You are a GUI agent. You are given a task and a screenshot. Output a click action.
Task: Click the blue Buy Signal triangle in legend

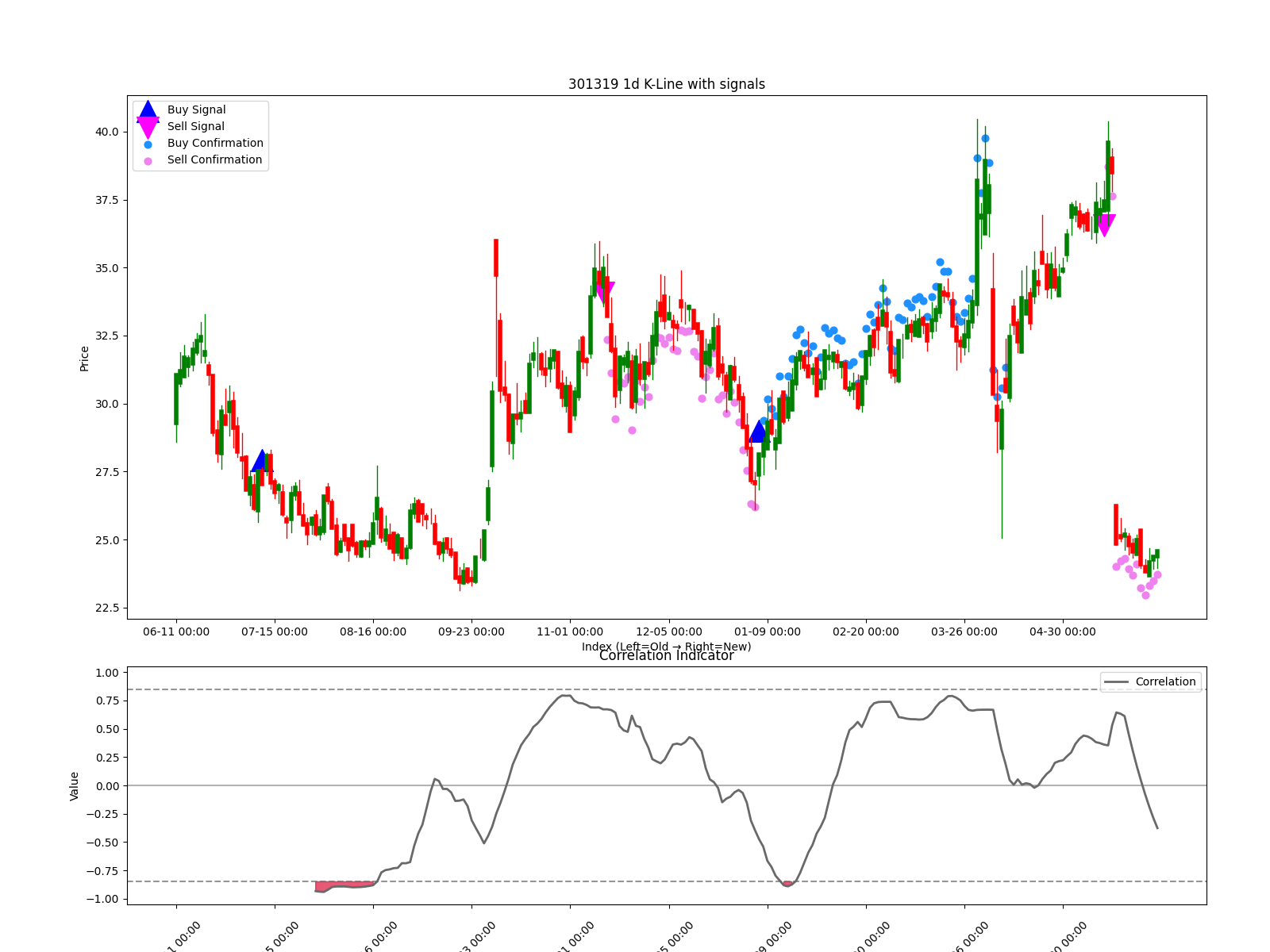point(148,110)
